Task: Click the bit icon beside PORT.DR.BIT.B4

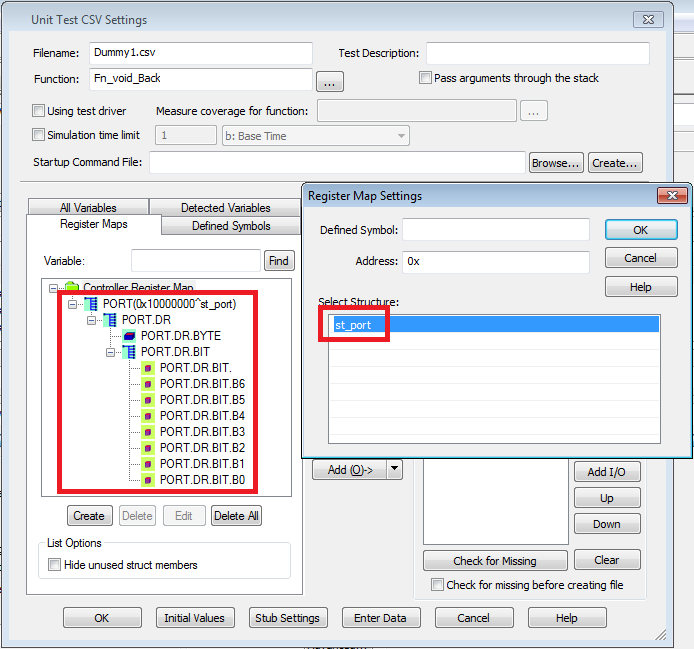Action: [148, 416]
